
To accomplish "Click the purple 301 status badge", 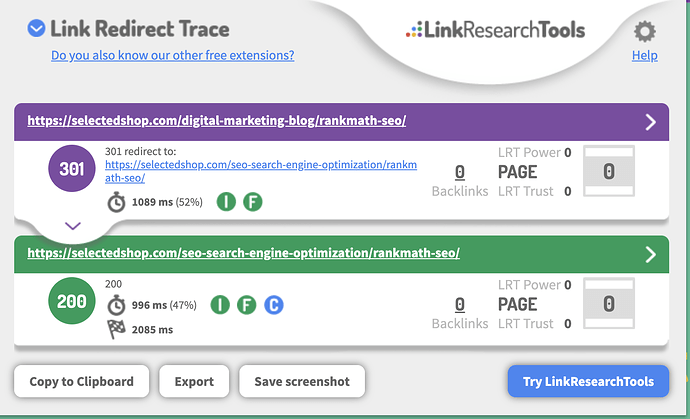I will [x=72, y=169].
